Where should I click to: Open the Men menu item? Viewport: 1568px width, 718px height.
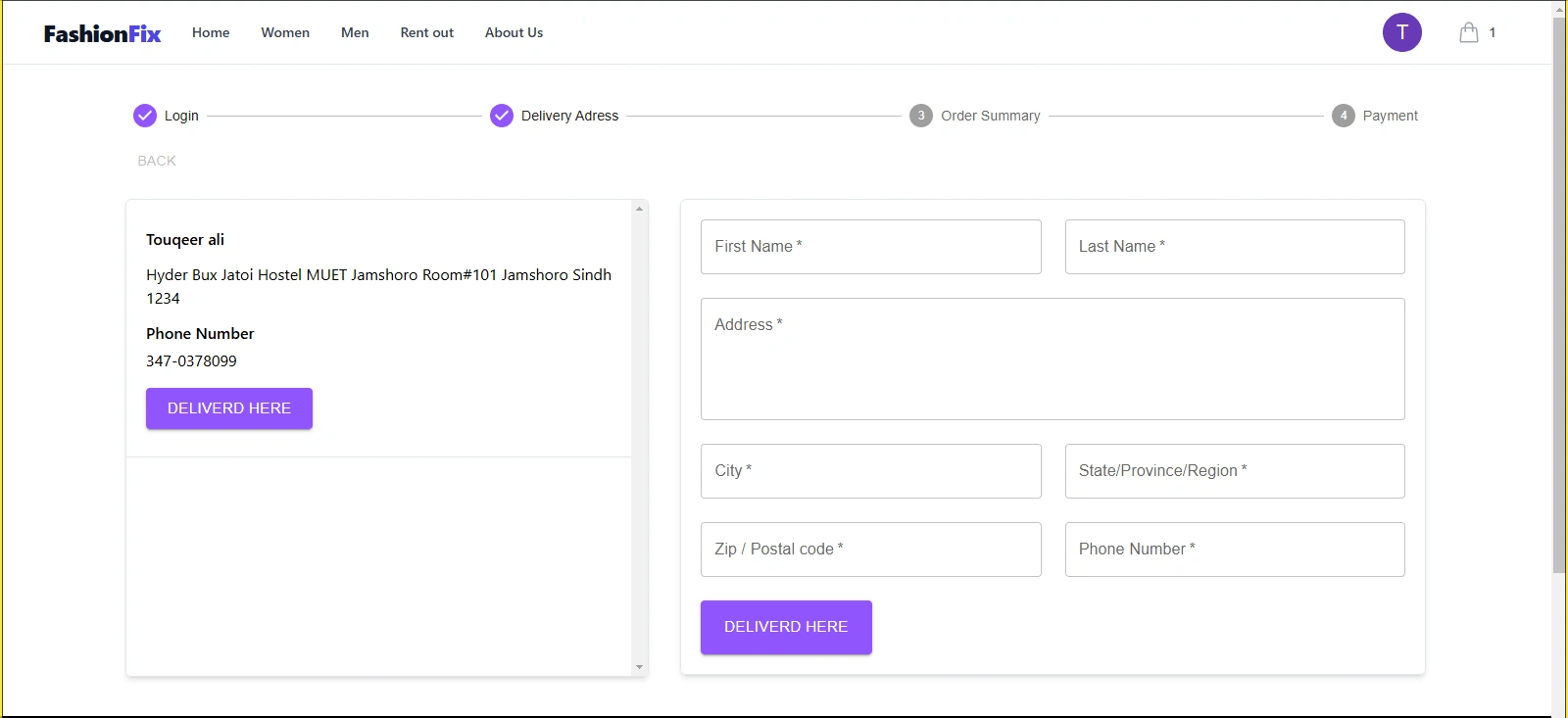(x=355, y=32)
